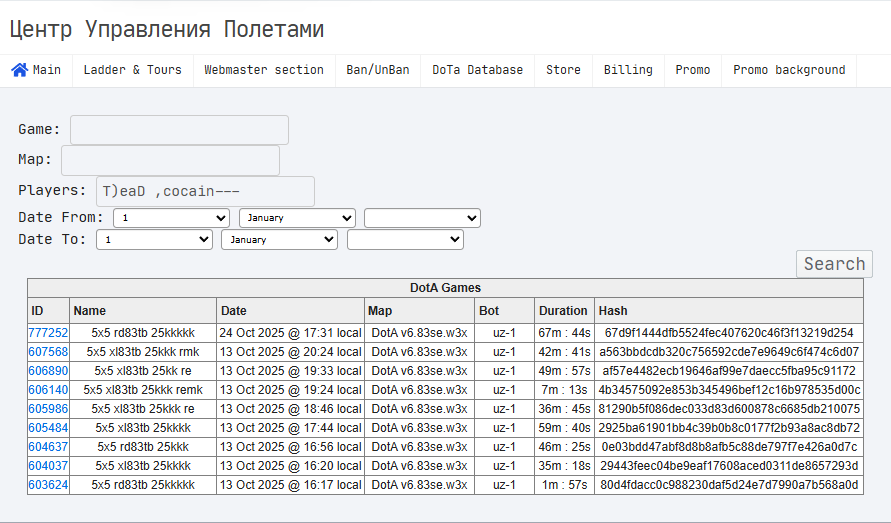Open the Billing menu item
The image size is (891, 523).
pyautogui.click(x=628, y=70)
